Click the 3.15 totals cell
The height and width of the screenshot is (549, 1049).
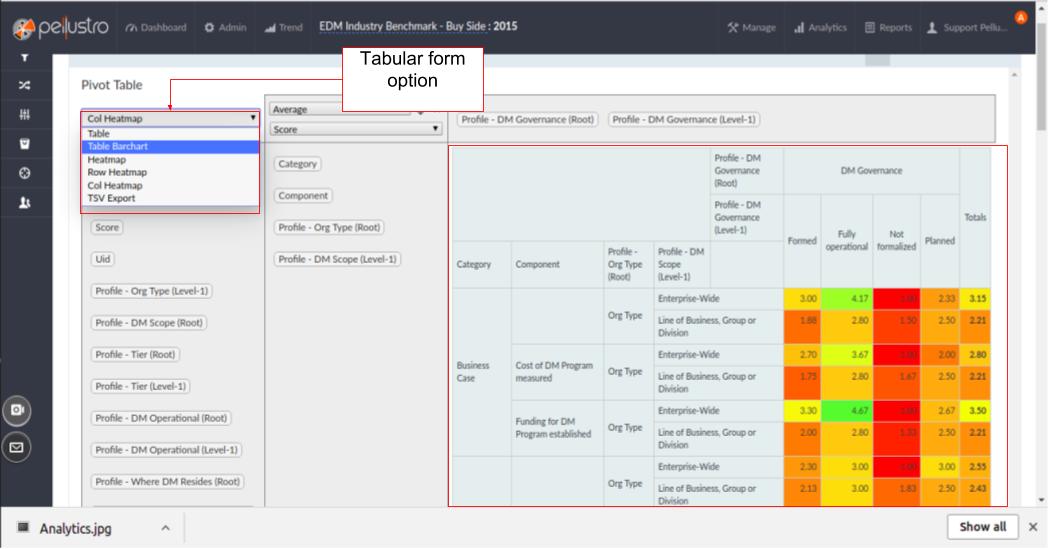pyautogui.click(x=975, y=298)
